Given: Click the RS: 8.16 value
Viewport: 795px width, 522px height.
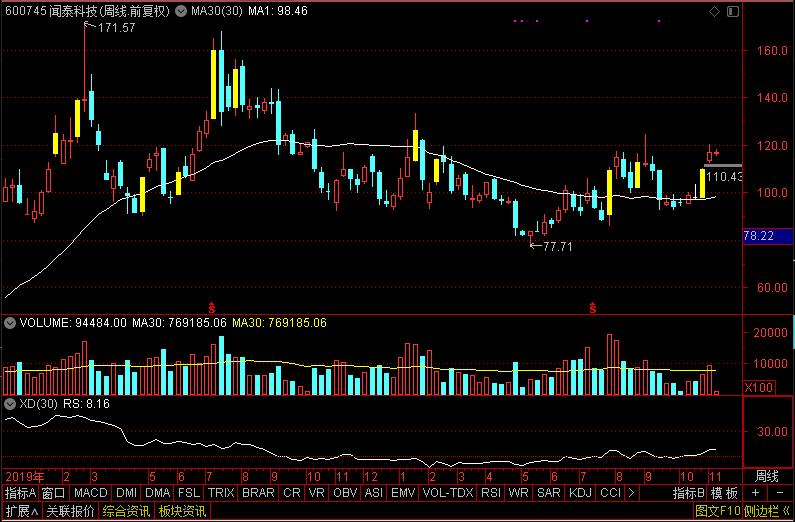Looking at the screenshot, I should (x=86, y=404).
